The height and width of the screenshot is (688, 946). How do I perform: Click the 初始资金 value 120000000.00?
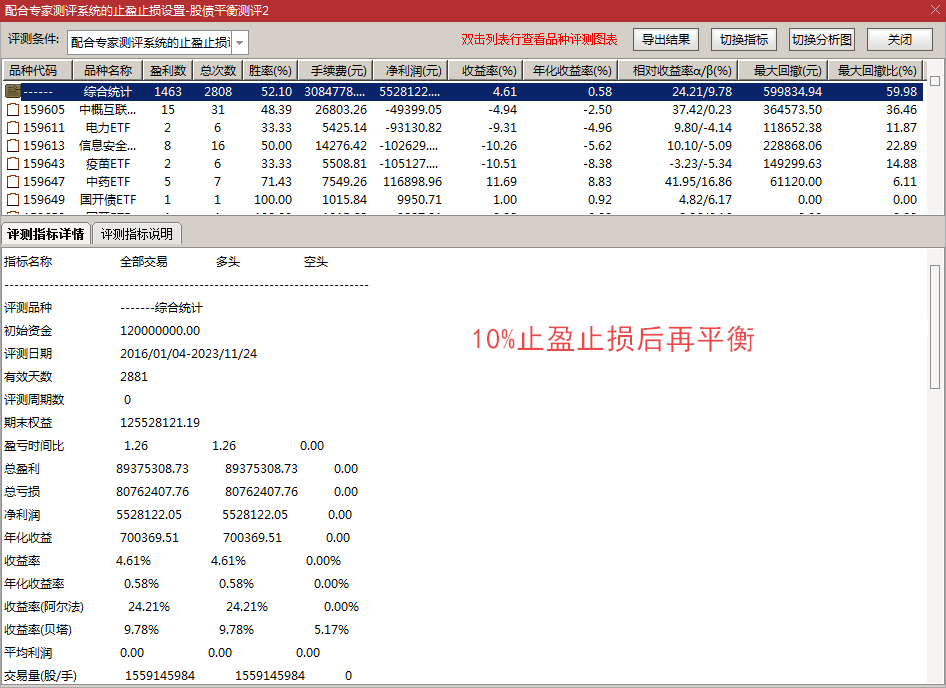click(160, 331)
